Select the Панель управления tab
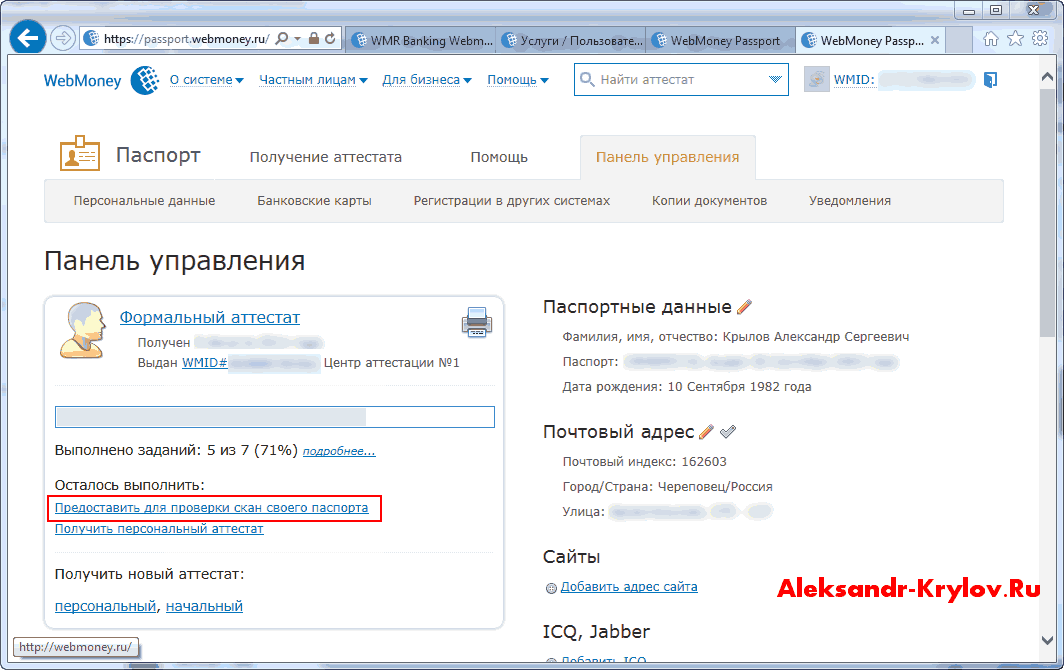 (668, 157)
